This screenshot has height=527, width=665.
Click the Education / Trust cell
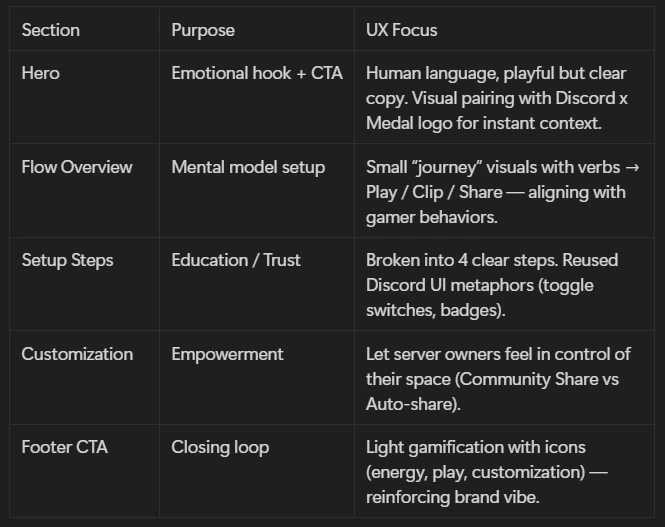click(237, 260)
